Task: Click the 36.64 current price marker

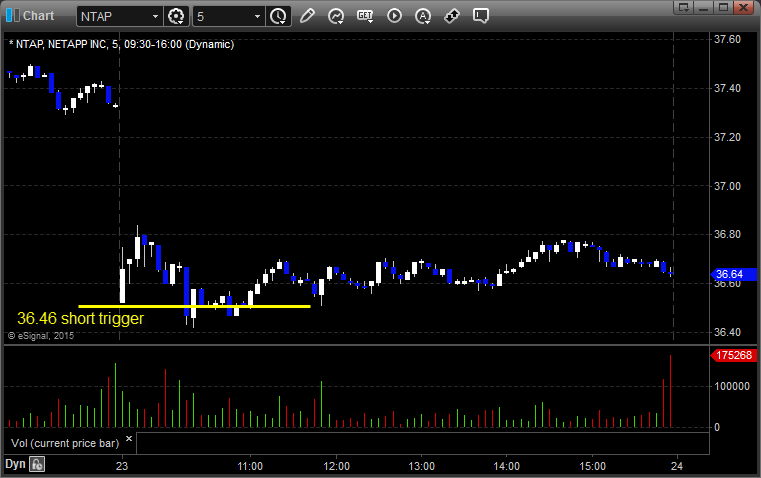Action: coord(733,274)
